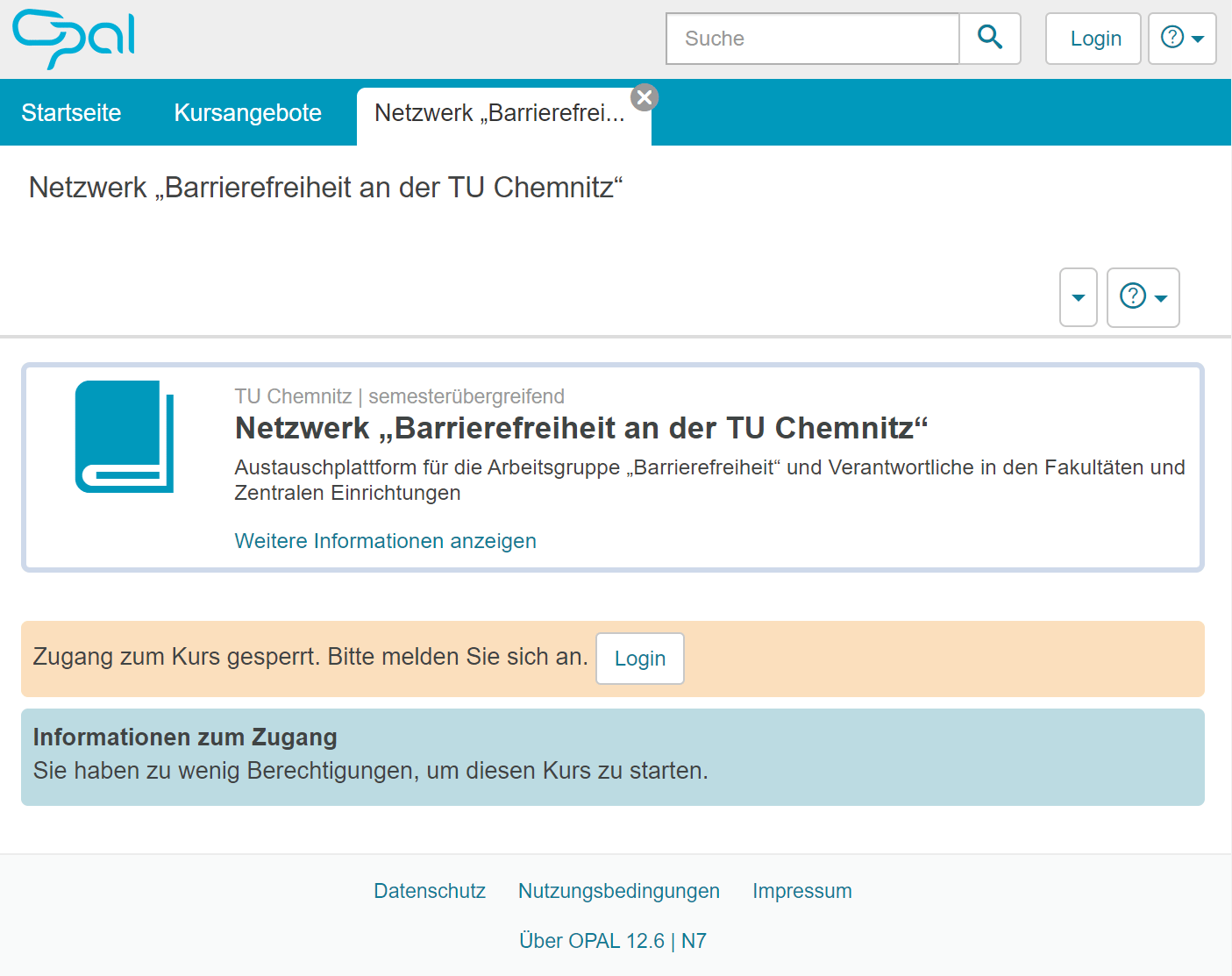Open the Datenschutz link

pyautogui.click(x=430, y=891)
